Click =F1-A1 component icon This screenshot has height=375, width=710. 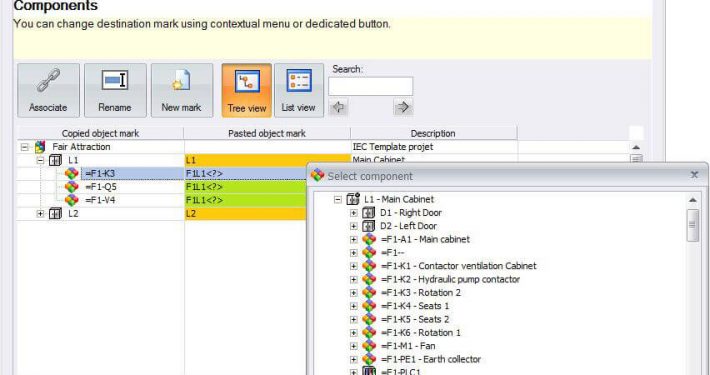pos(369,239)
